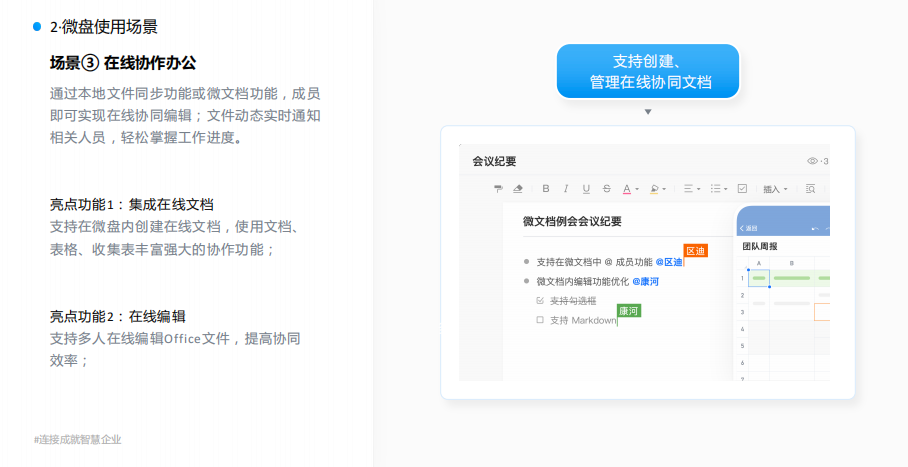Expand the bullet list dropdown
The width and height of the screenshot is (908, 467).
pyautogui.click(x=718, y=188)
